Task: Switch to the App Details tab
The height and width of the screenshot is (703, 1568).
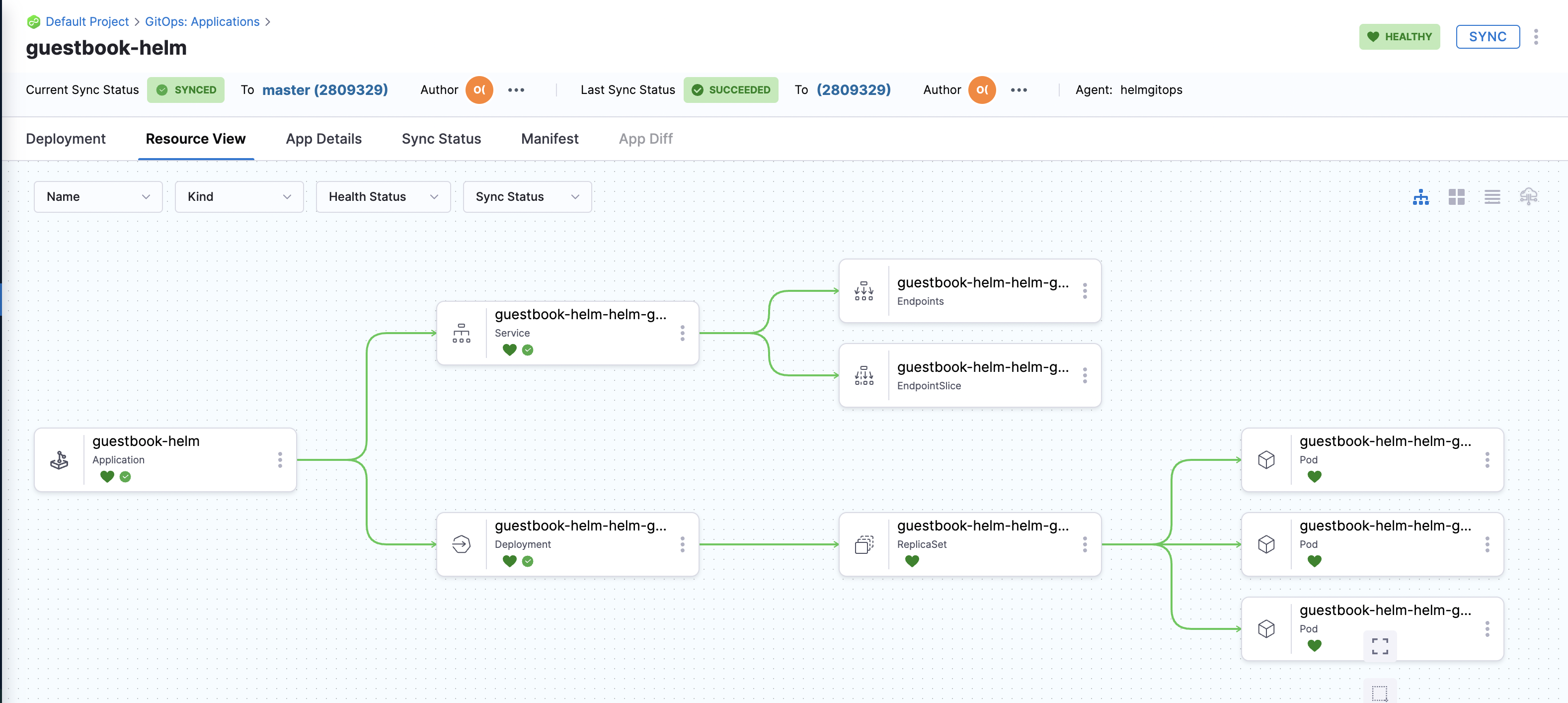Action: tap(323, 139)
